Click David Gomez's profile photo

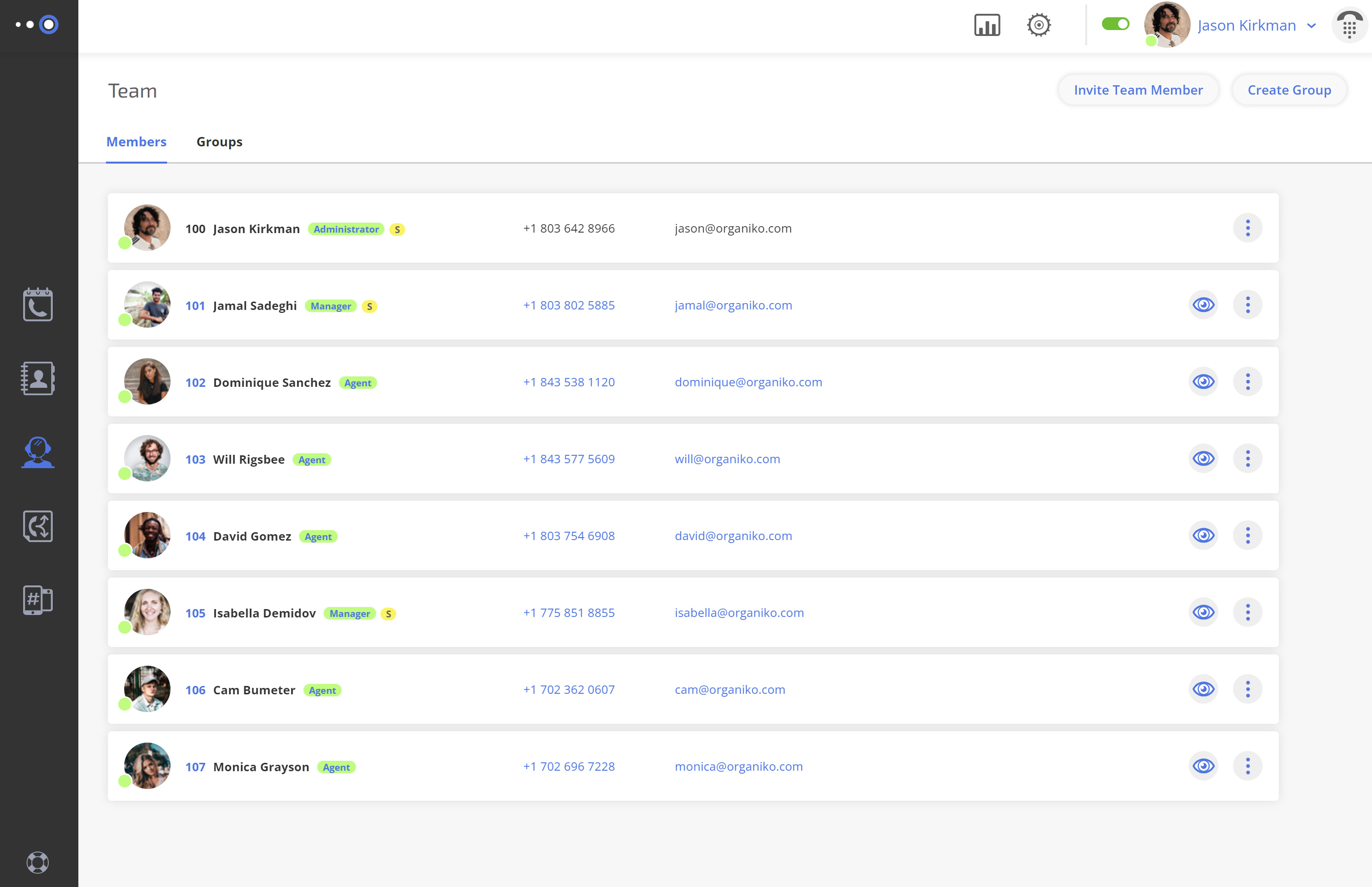(147, 536)
